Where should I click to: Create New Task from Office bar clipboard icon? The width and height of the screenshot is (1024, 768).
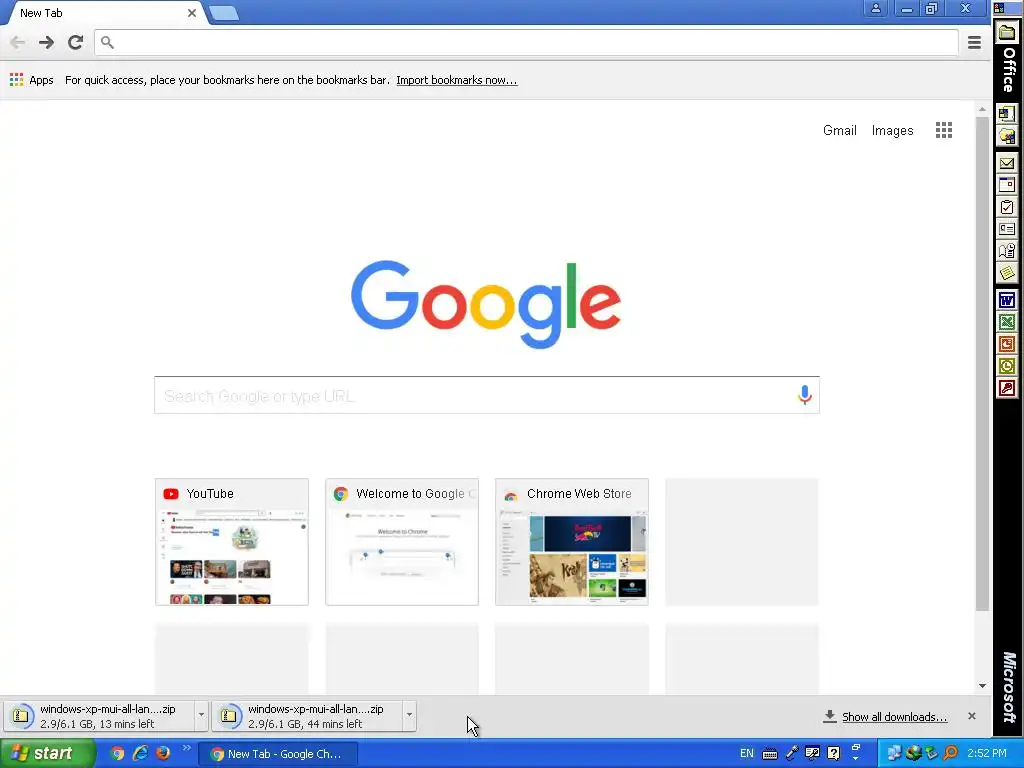(1007, 208)
